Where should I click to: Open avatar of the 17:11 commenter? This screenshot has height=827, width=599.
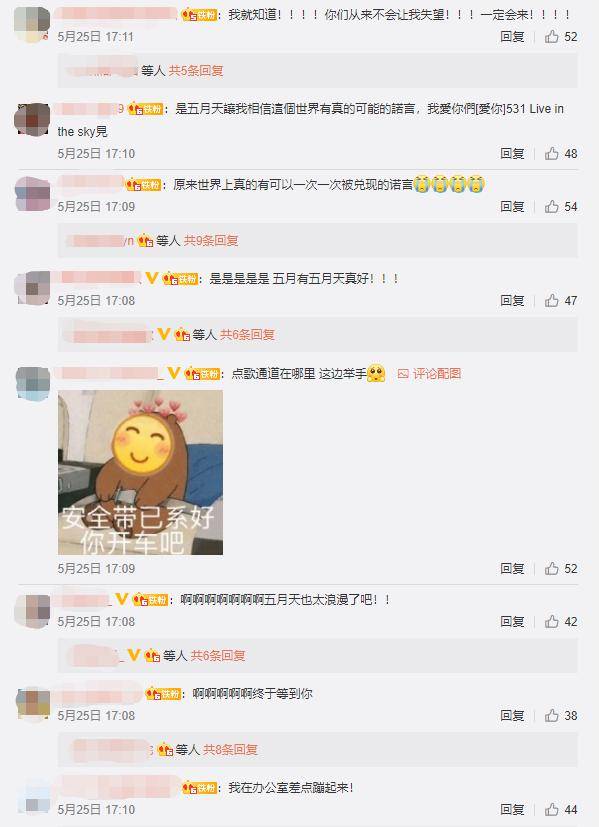[32, 23]
